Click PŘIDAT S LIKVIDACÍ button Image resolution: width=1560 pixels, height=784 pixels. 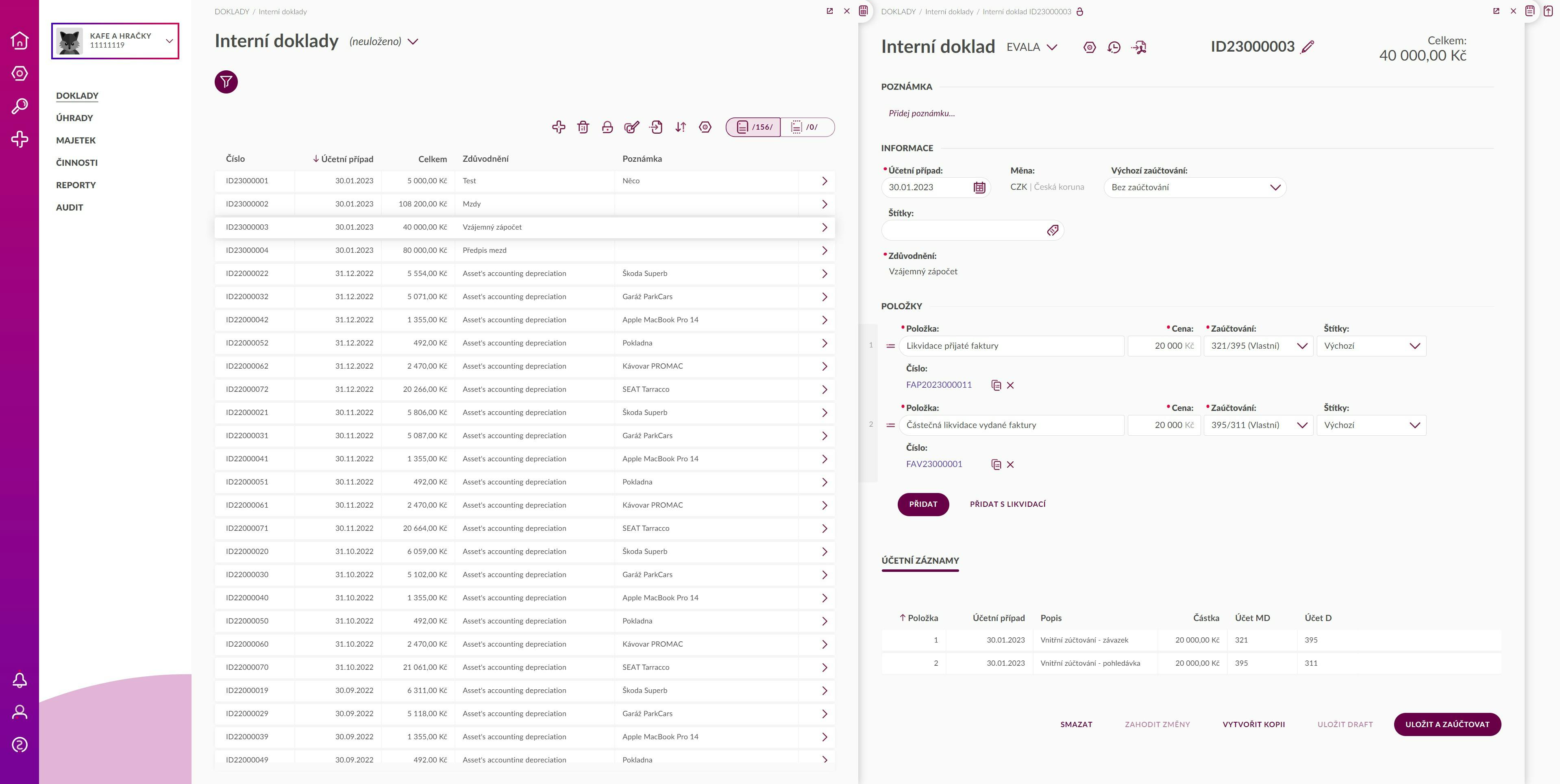[x=1008, y=504]
